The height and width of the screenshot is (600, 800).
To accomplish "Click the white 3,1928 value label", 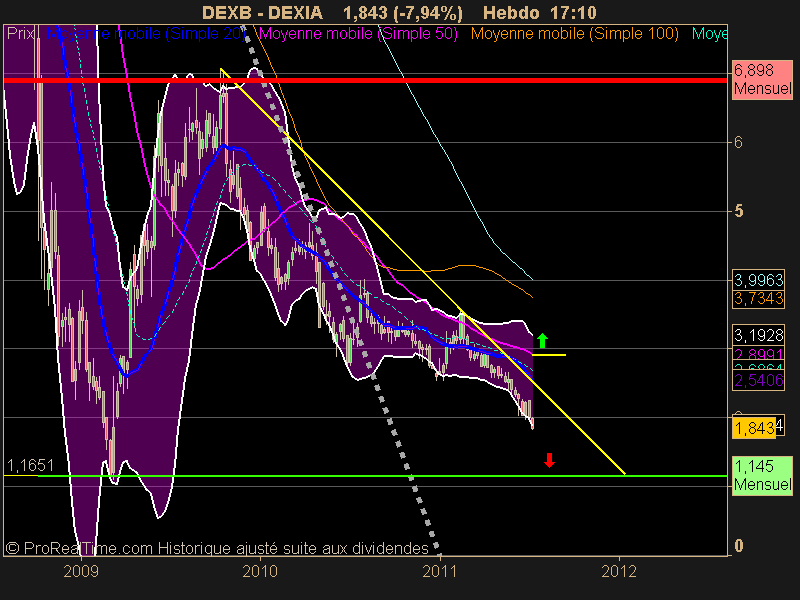I will click(758, 335).
